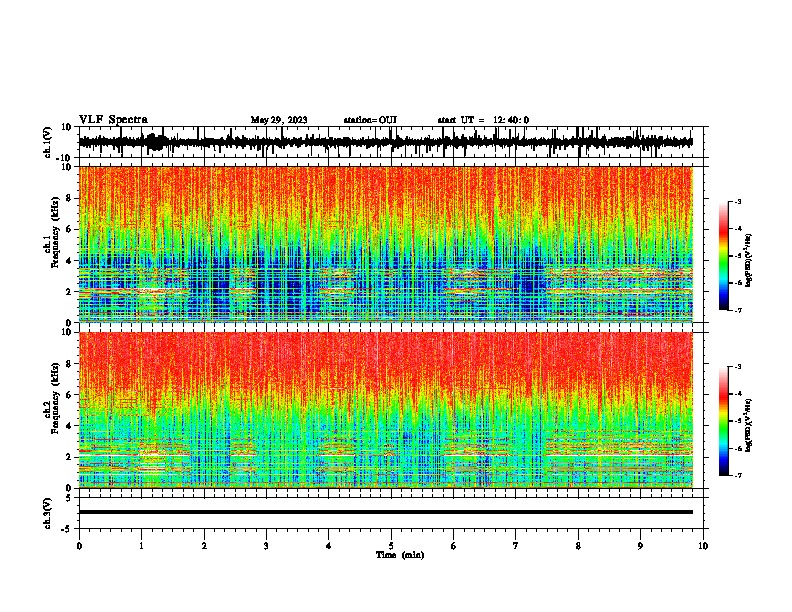792x612 pixels.
Task: Click the ch.2 spectrogram 8 kHz tick label
Action: tap(69, 364)
